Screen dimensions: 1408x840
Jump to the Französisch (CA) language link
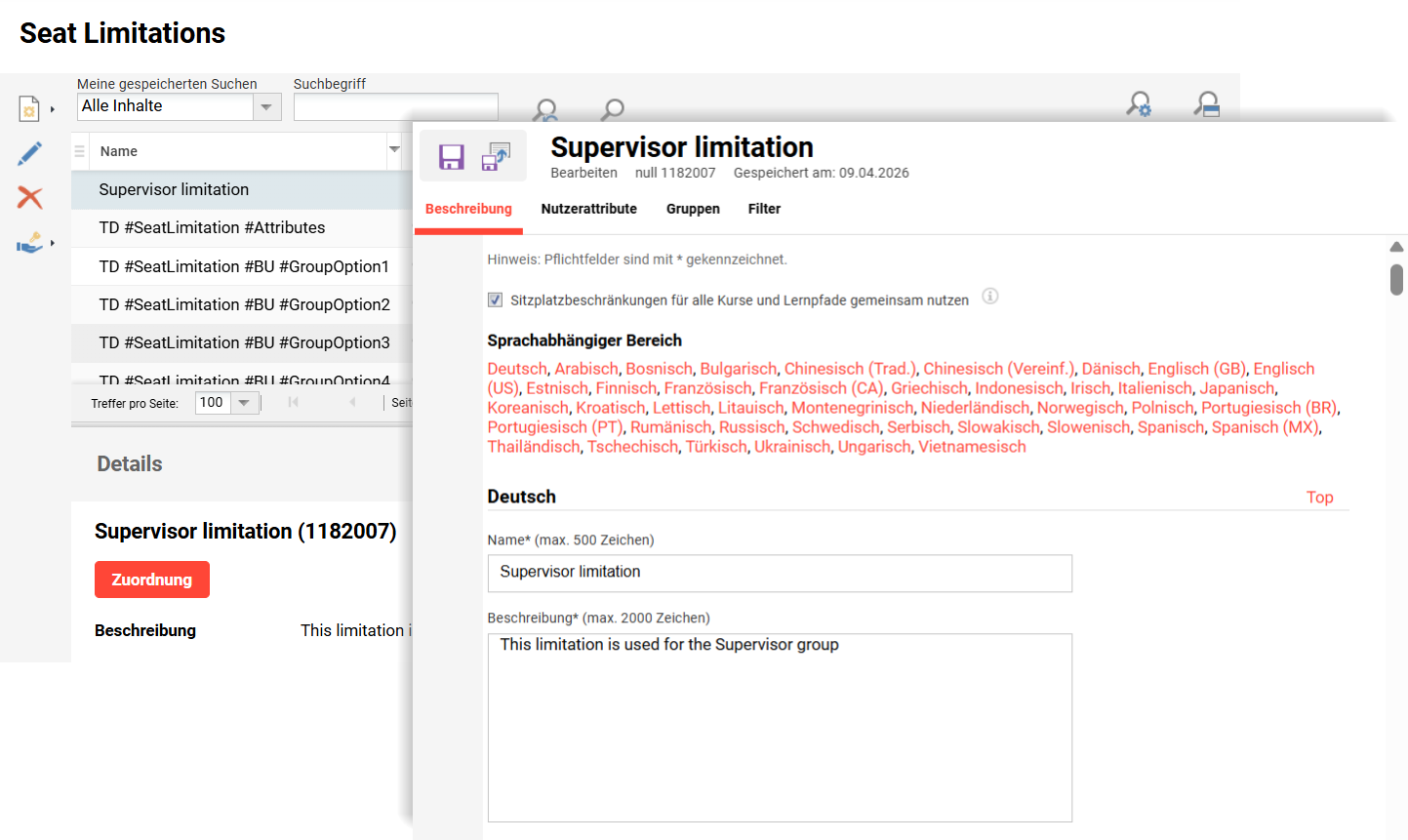tap(821, 388)
